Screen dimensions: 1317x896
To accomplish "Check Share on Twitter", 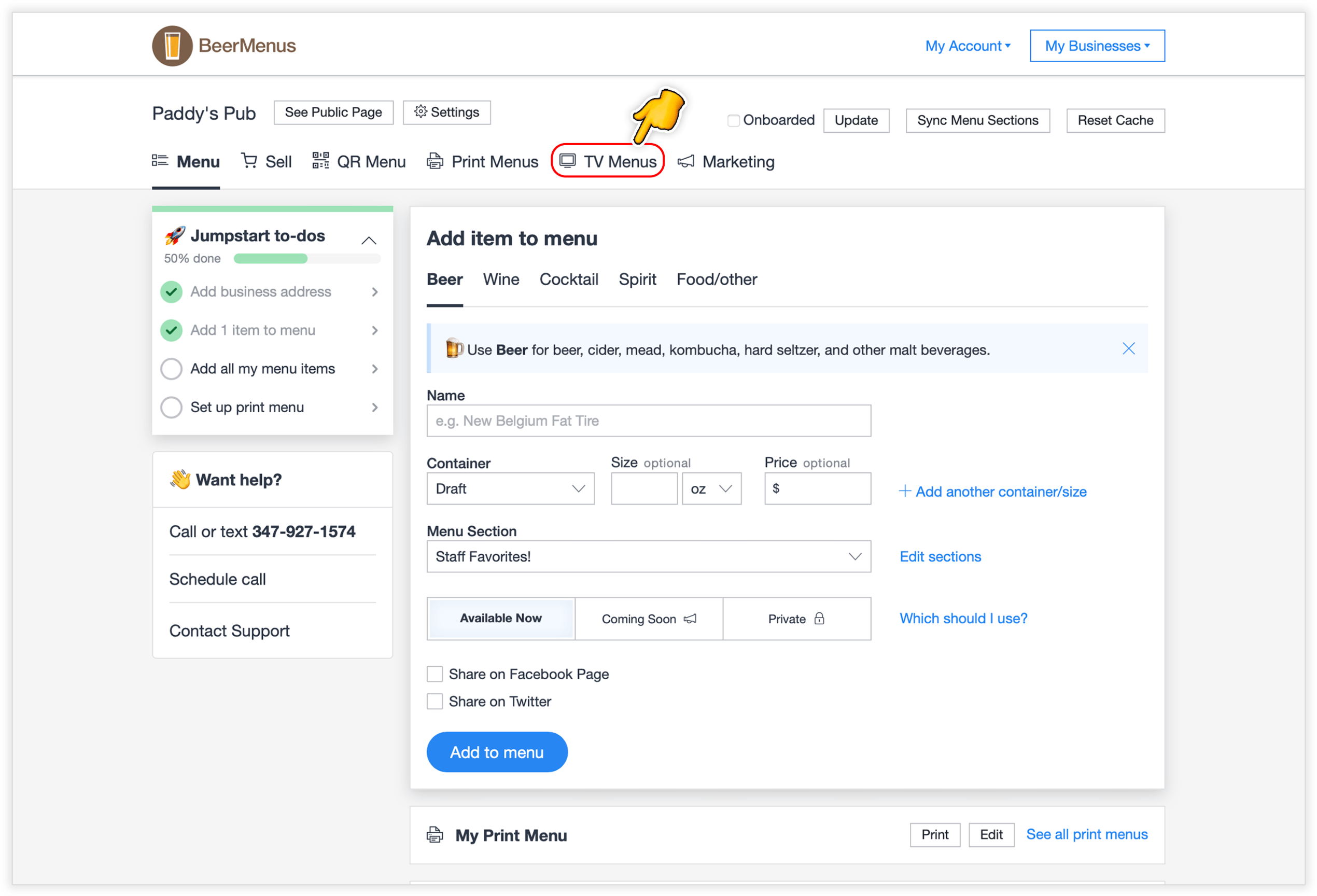I will click(435, 701).
